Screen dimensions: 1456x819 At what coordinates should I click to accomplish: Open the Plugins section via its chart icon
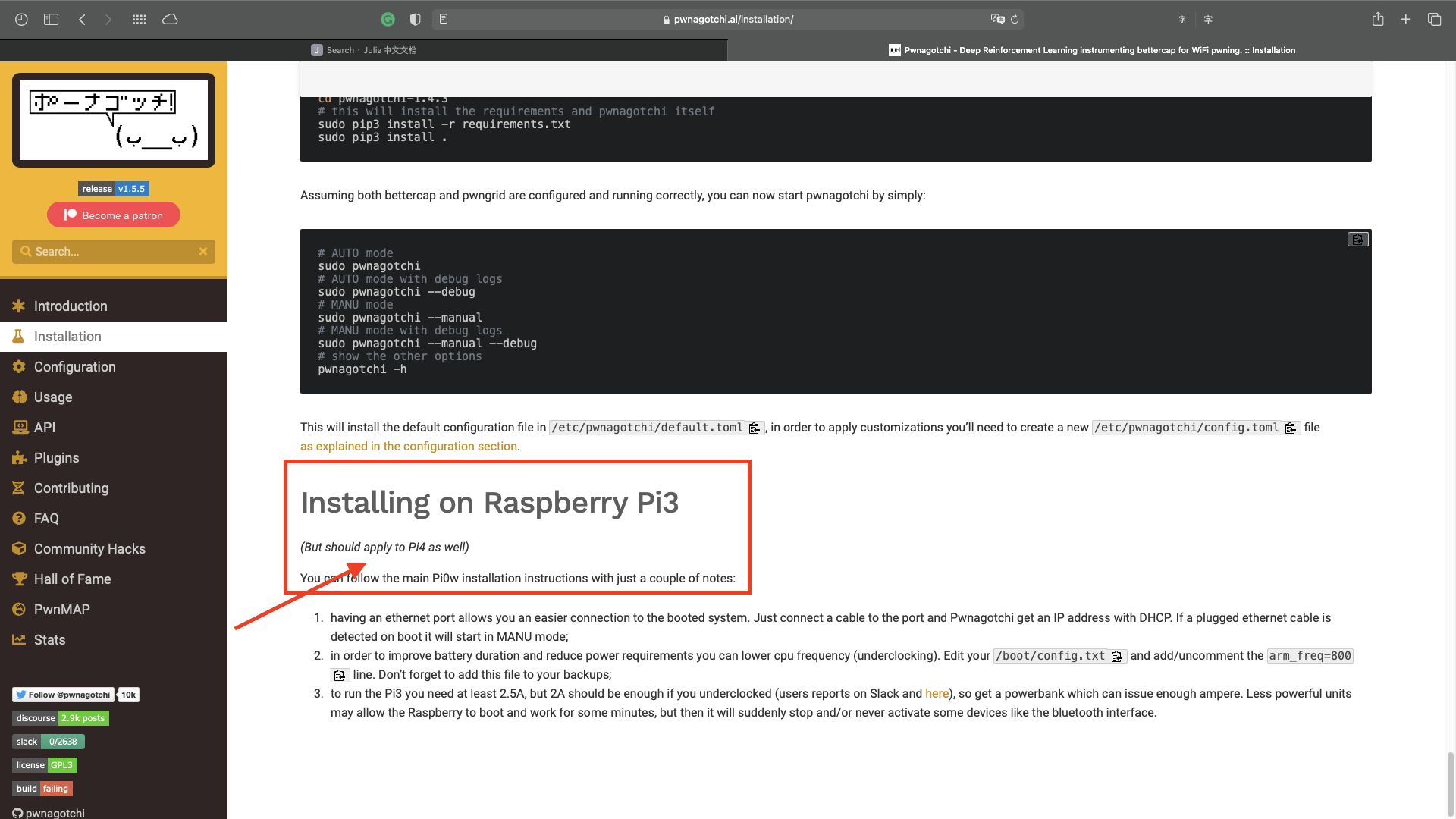19,458
